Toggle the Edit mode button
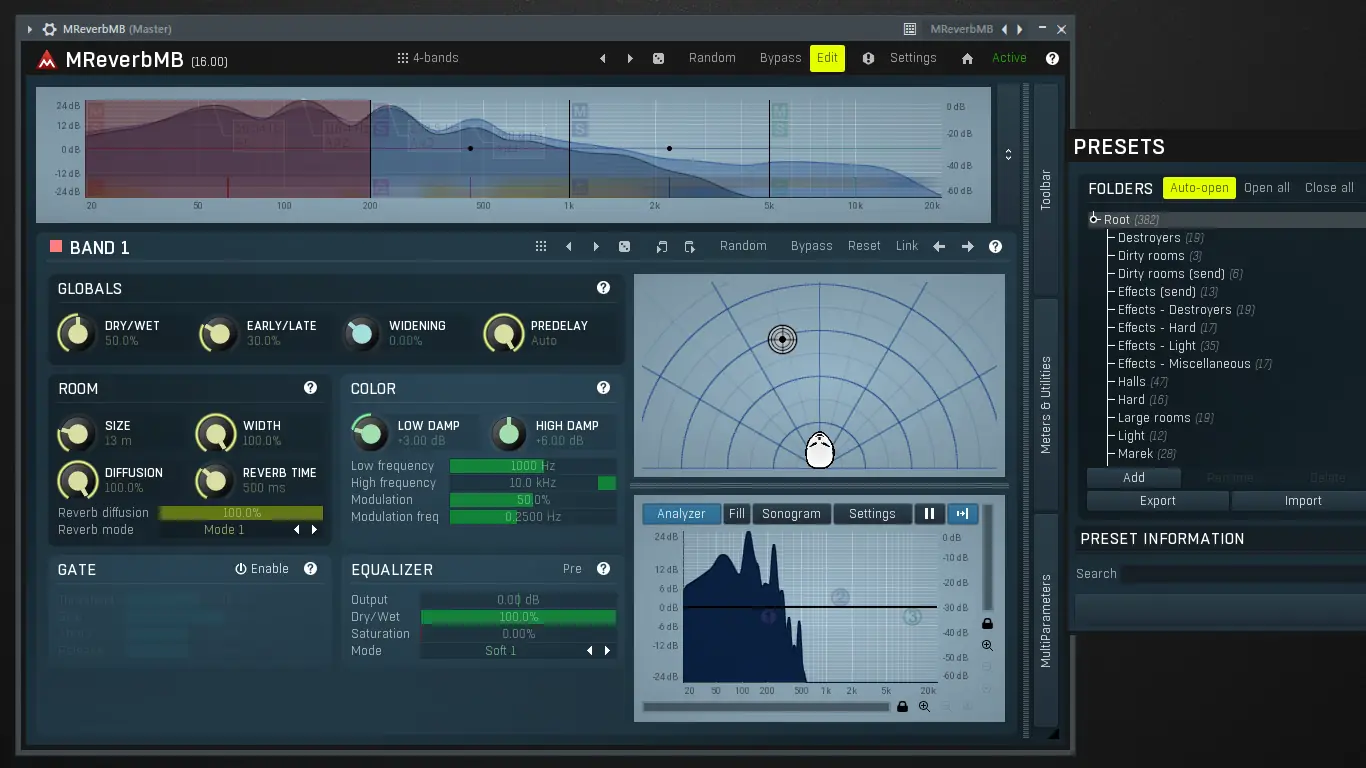 coord(827,58)
